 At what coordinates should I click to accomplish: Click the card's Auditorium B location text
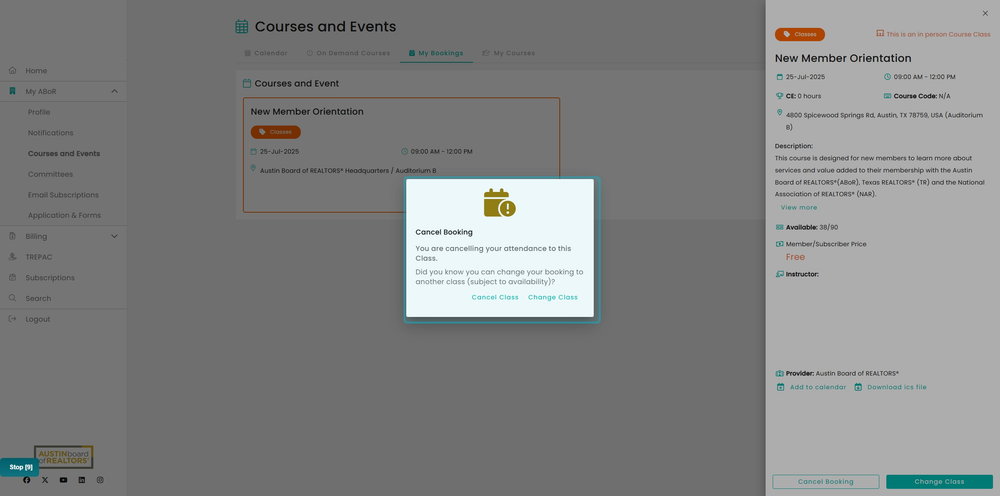coord(348,171)
